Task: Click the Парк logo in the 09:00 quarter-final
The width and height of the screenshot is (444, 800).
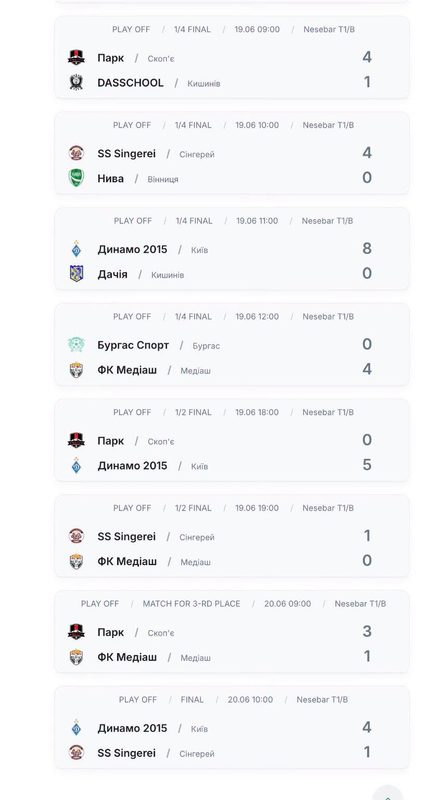Action: click(76, 57)
